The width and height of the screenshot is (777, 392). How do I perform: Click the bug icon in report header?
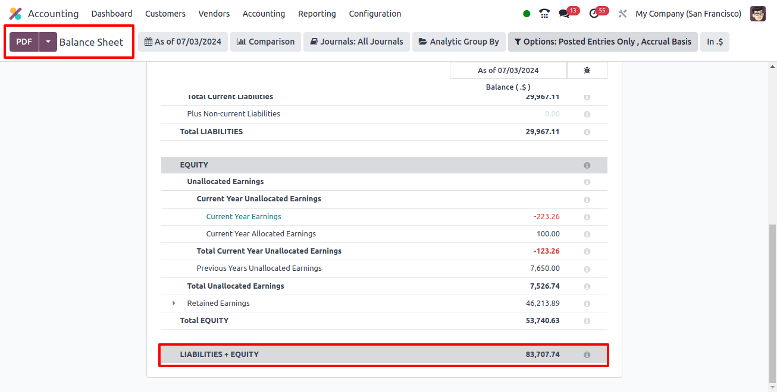587,70
